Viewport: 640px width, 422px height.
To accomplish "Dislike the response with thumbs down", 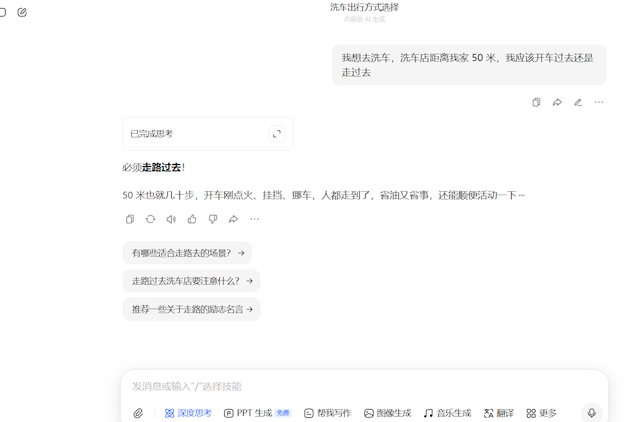I will (x=212, y=219).
